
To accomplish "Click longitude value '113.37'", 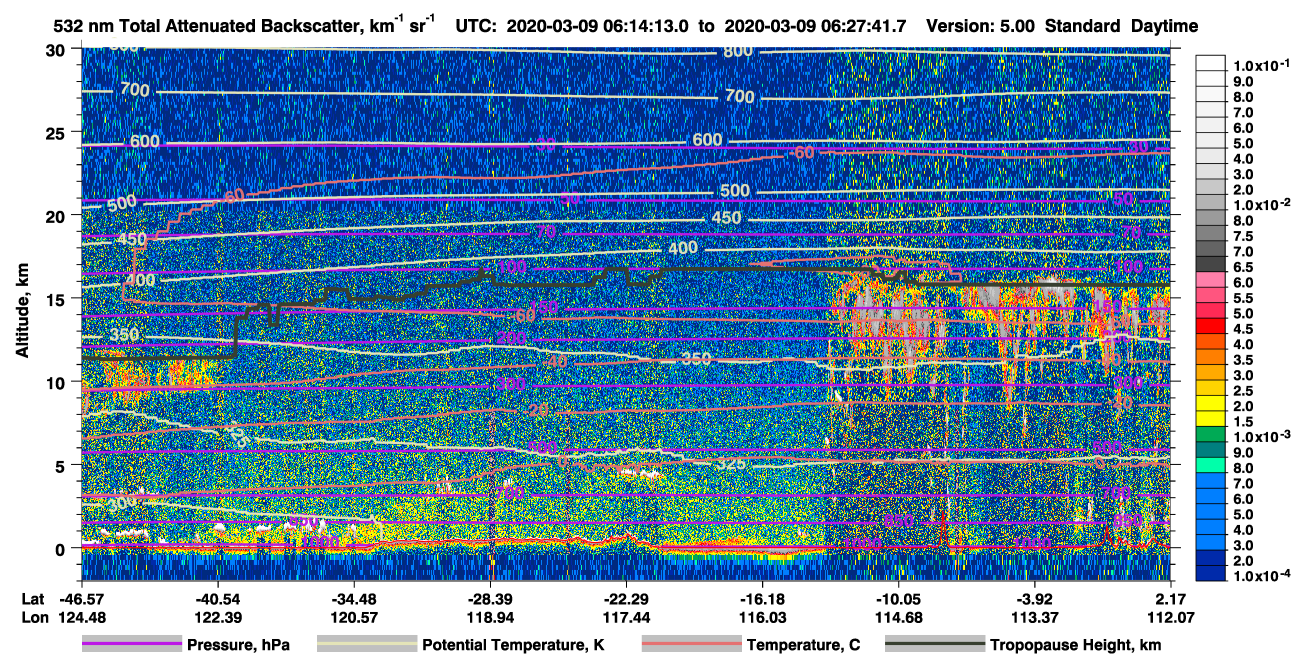I will tap(1035, 617).
